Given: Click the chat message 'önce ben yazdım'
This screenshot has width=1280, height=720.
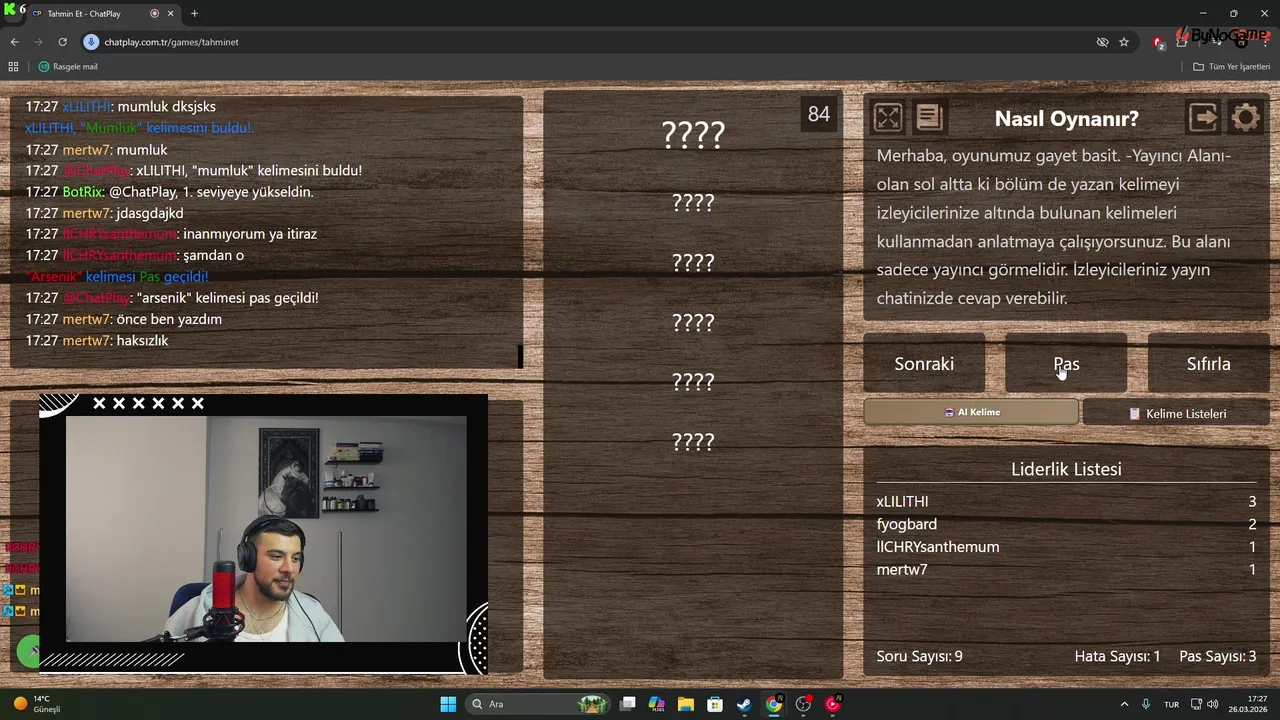Looking at the screenshot, I should tap(169, 319).
